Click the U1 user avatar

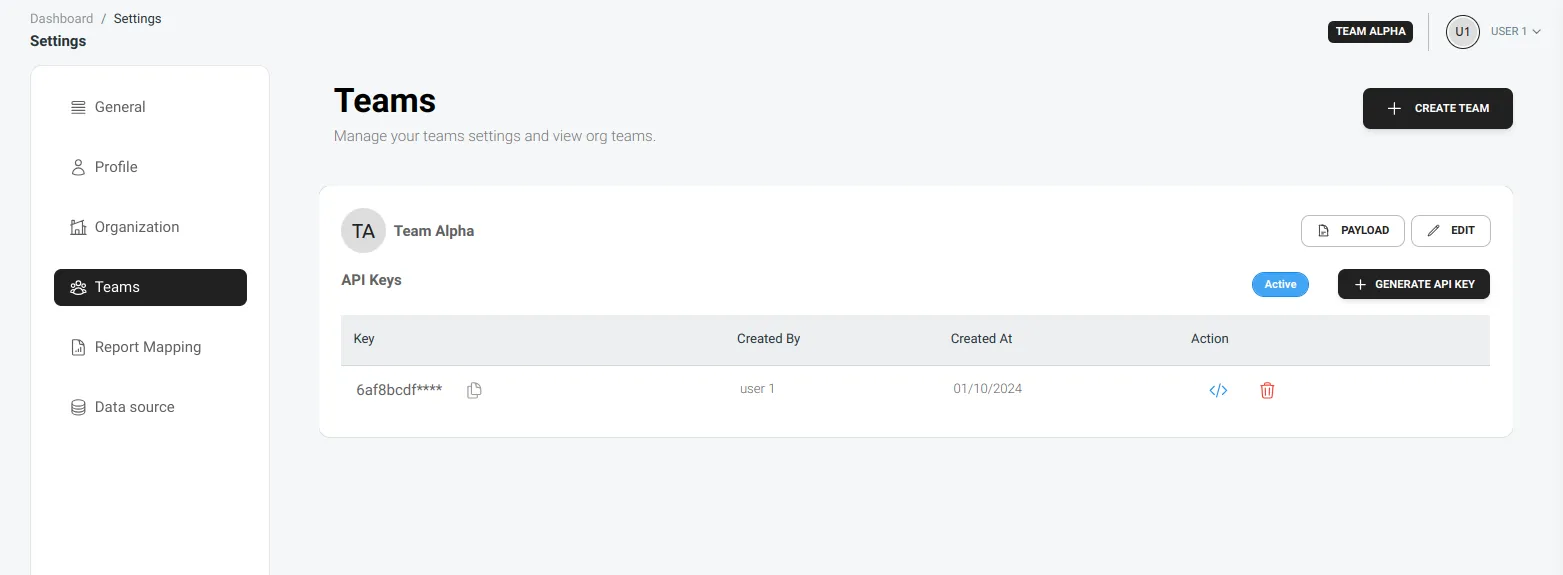pyautogui.click(x=1462, y=32)
